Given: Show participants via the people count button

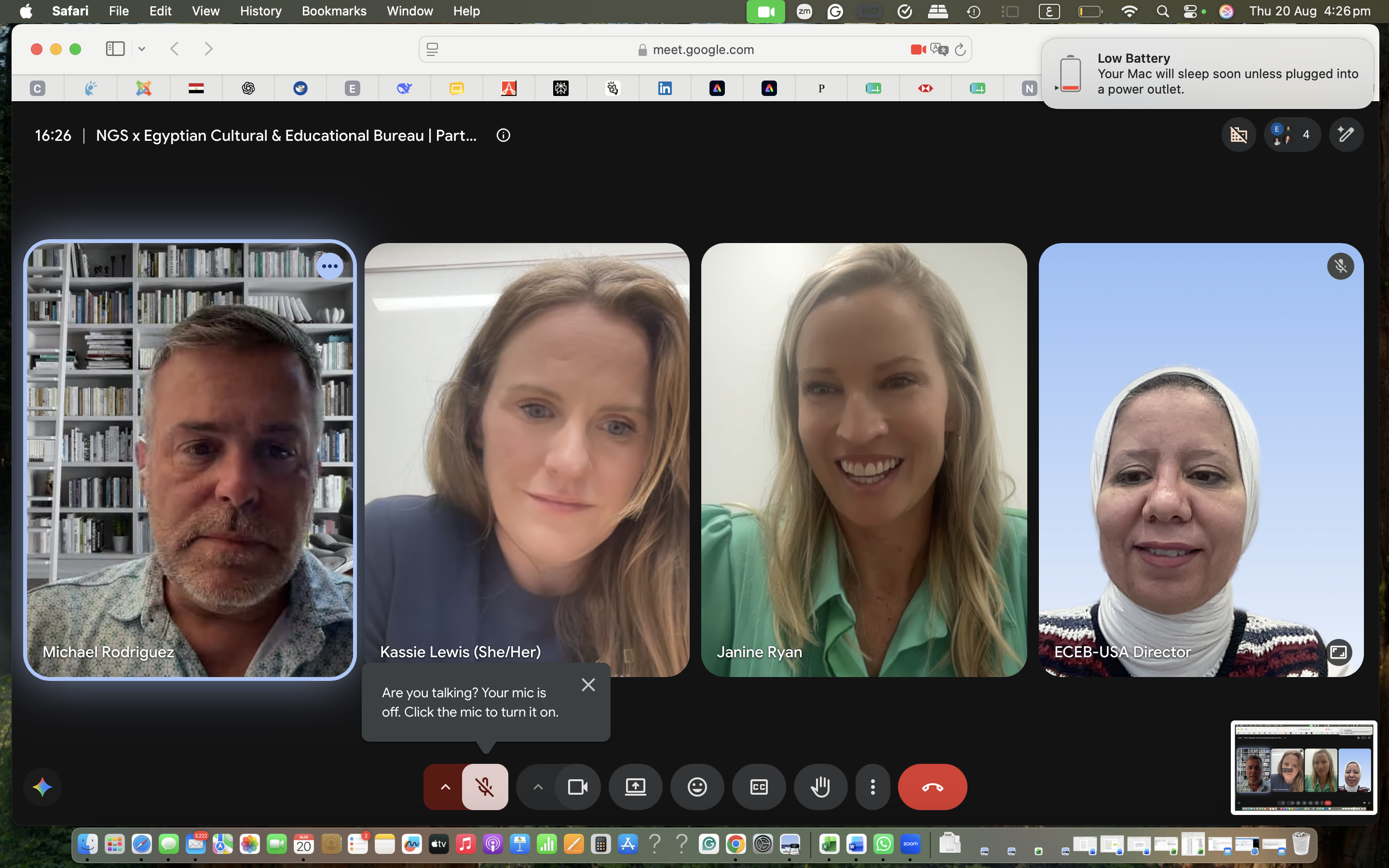Looking at the screenshot, I should [1292, 135].
